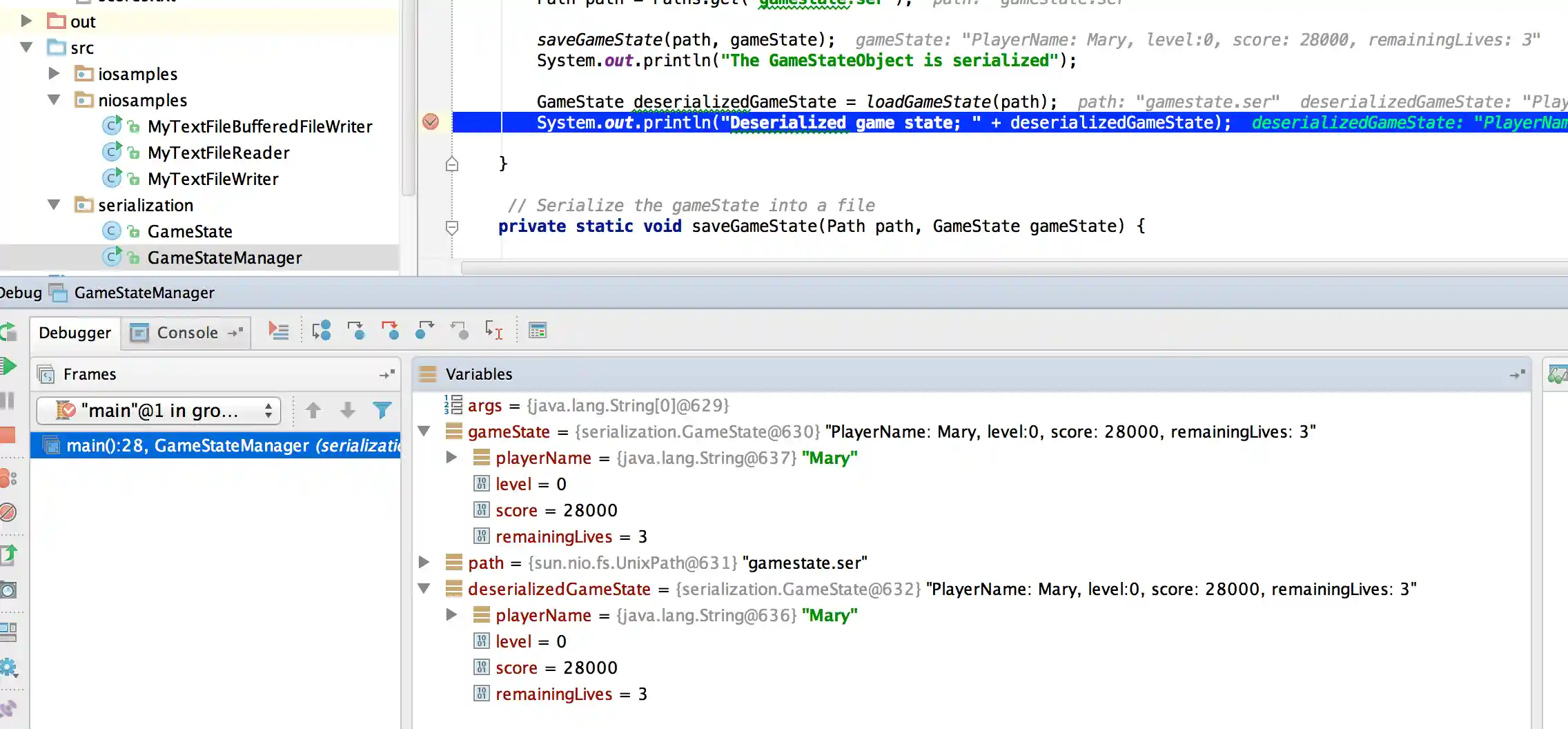This screenshot has height=729, width=1568.
Task: Click the previous frame up arrow
Action: point(313,410)
